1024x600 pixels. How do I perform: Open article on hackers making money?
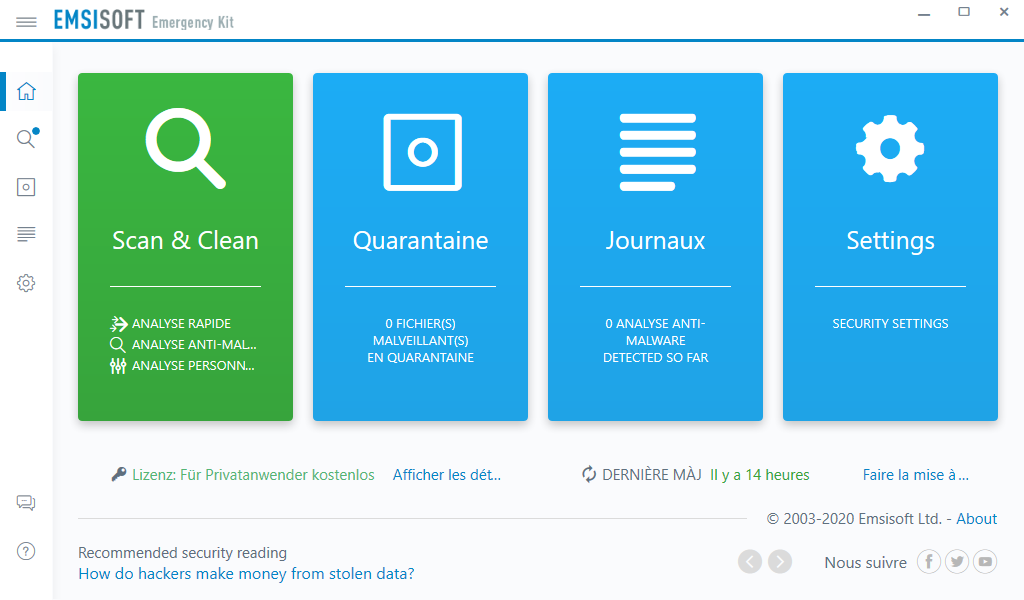[246, 574]
